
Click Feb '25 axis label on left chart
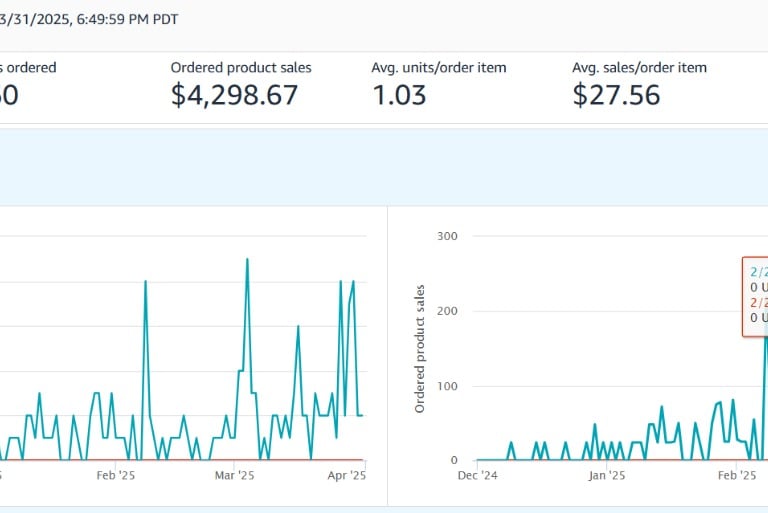[x=115, y=477]
